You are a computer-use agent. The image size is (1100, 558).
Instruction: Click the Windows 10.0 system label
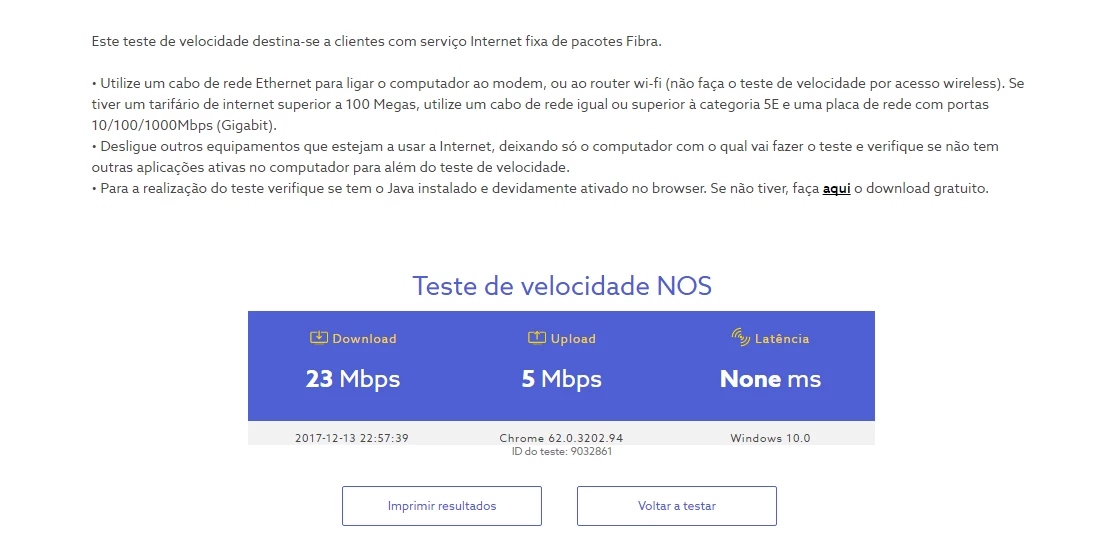pos(770,438)
